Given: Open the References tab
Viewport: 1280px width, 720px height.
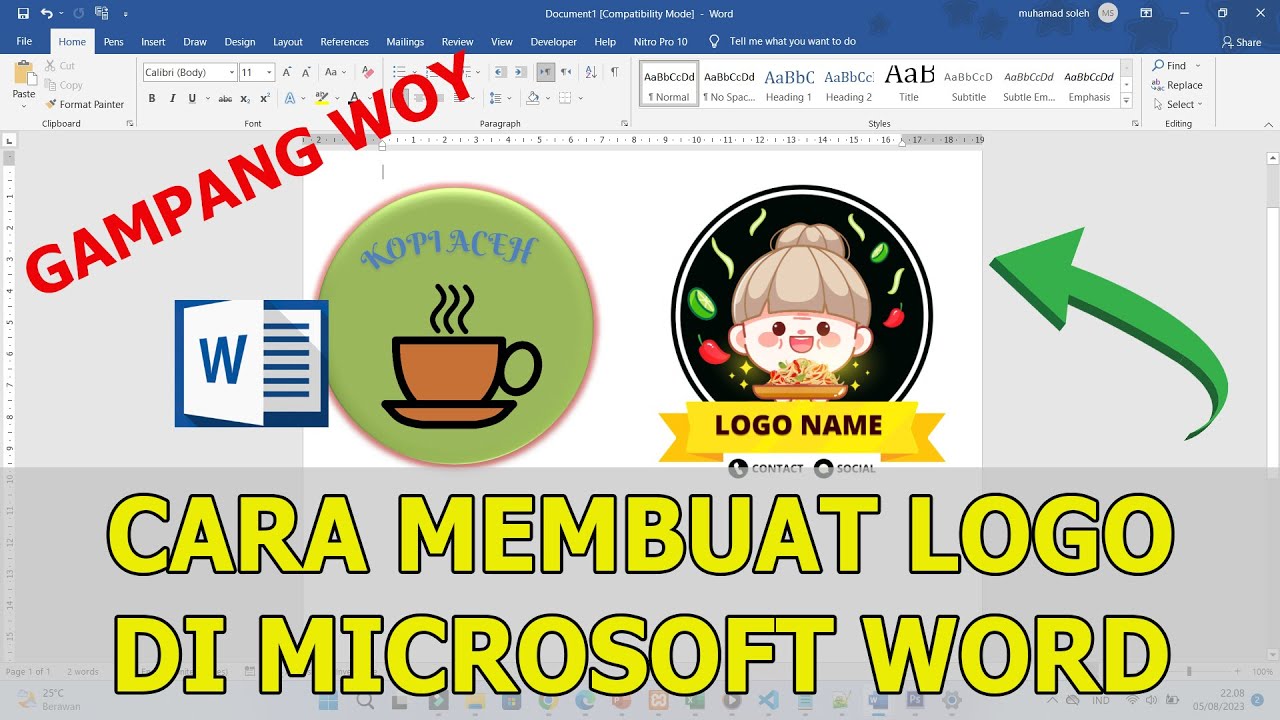Looking at the screenshot, I should tap(344, 42).
